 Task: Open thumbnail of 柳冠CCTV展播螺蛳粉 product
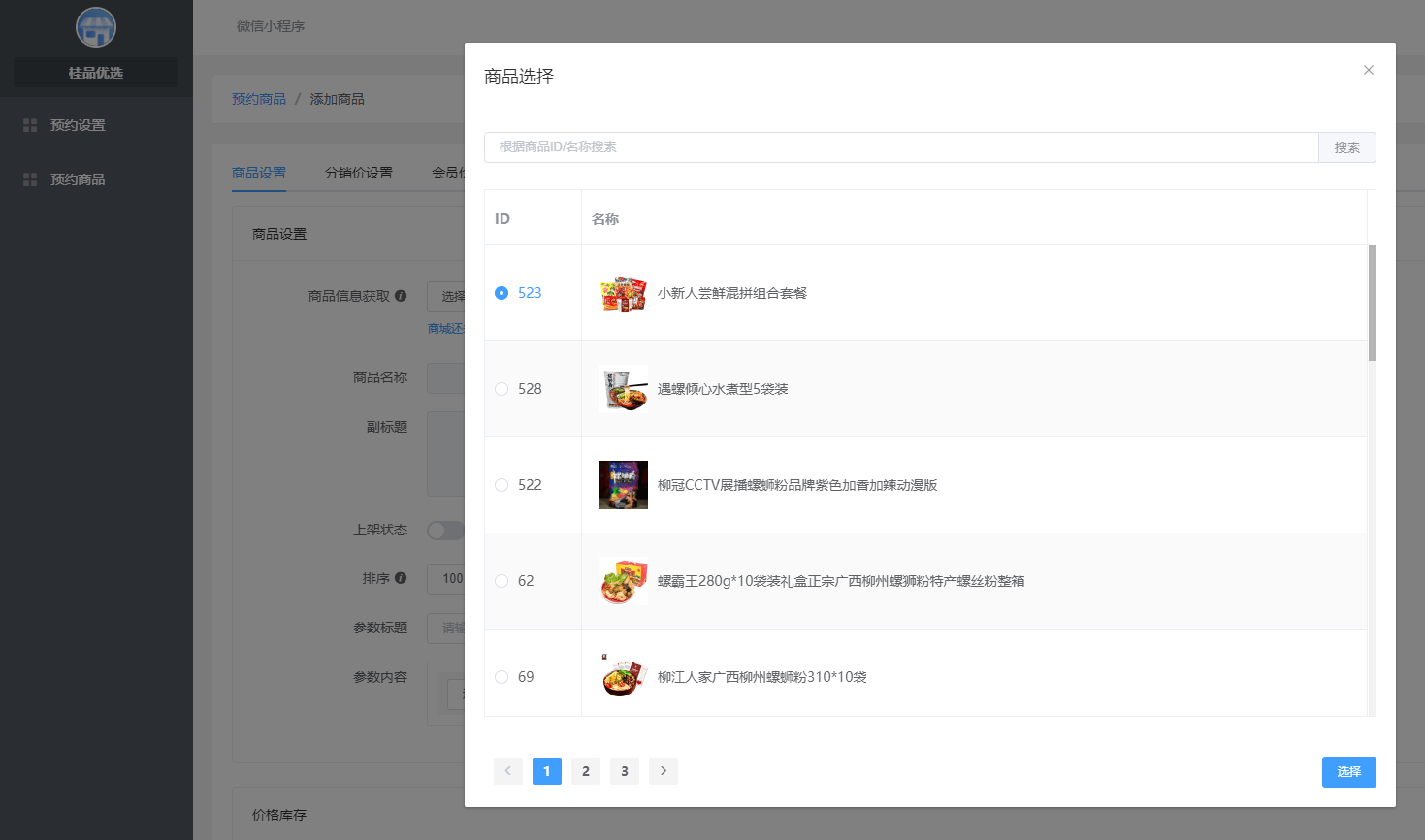[x=624, y=485]
